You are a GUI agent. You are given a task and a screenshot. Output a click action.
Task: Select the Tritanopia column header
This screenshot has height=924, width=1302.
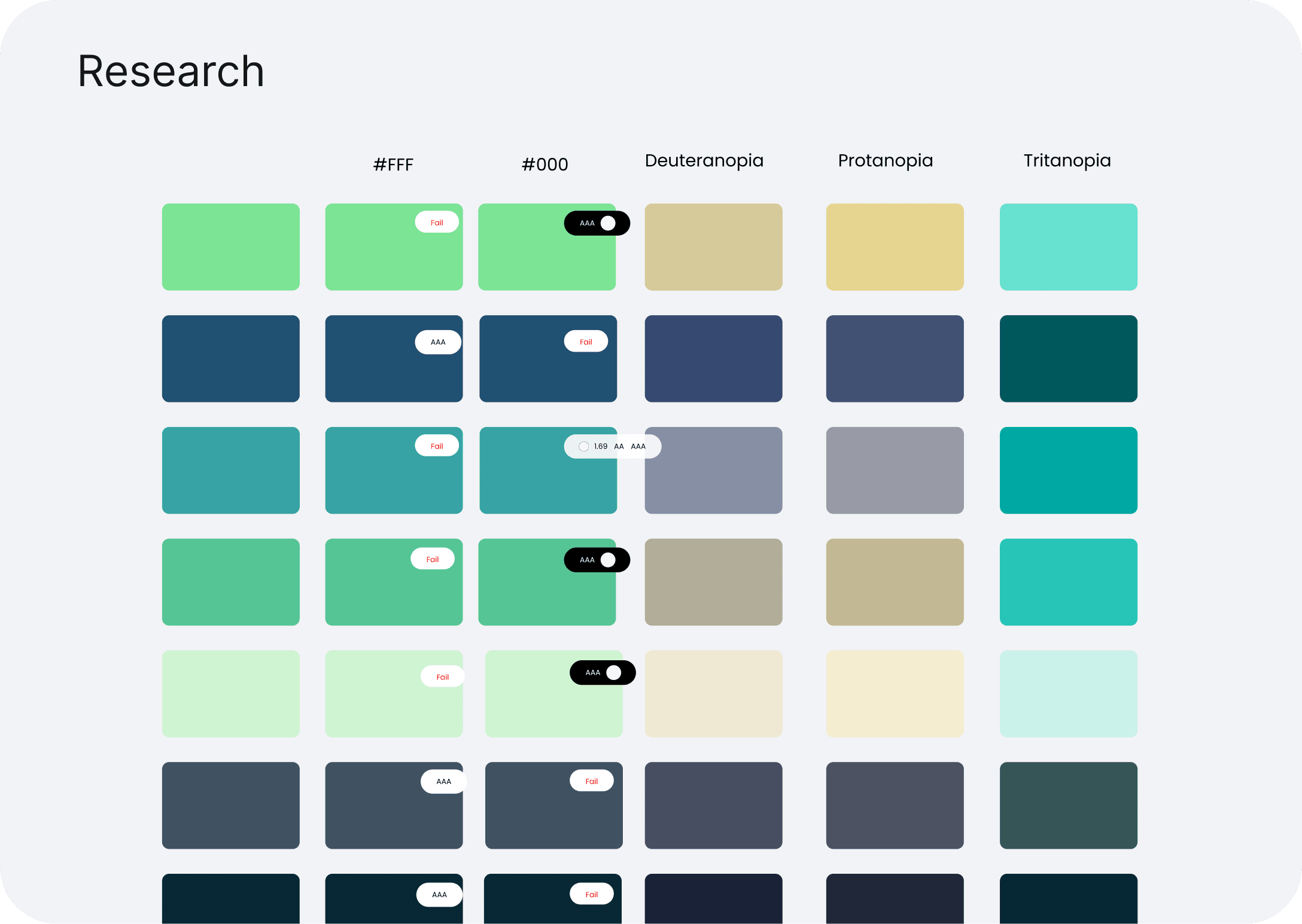click(x=1067, y=160)
